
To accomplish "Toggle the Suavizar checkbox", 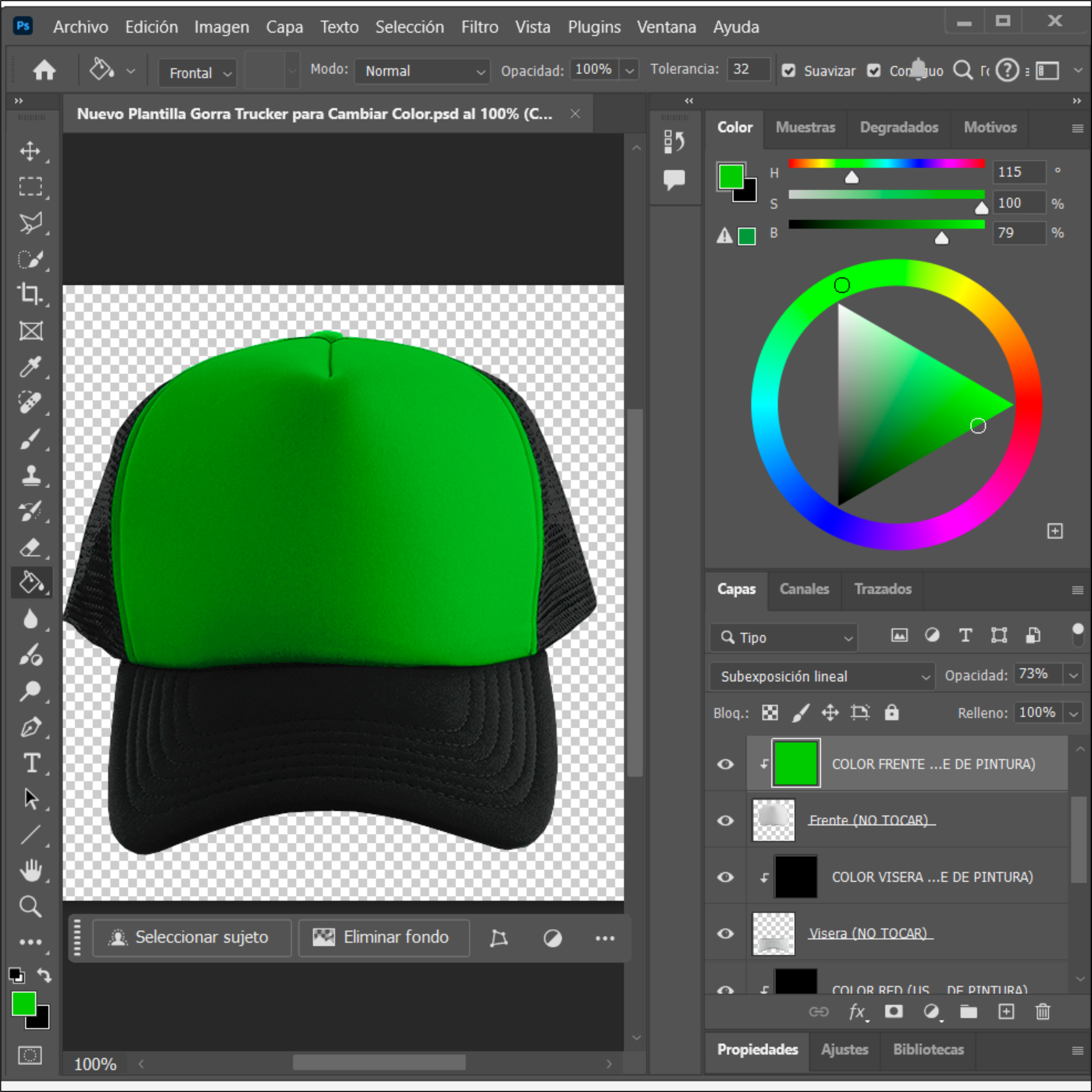I will pyautogui.click(x=788, y=70).
